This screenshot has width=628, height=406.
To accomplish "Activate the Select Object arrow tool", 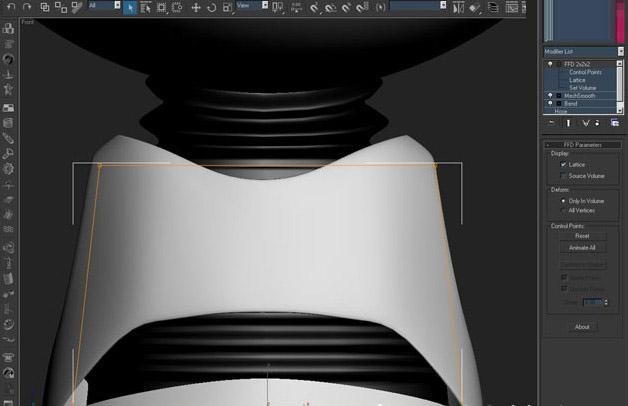I will 130,7.
